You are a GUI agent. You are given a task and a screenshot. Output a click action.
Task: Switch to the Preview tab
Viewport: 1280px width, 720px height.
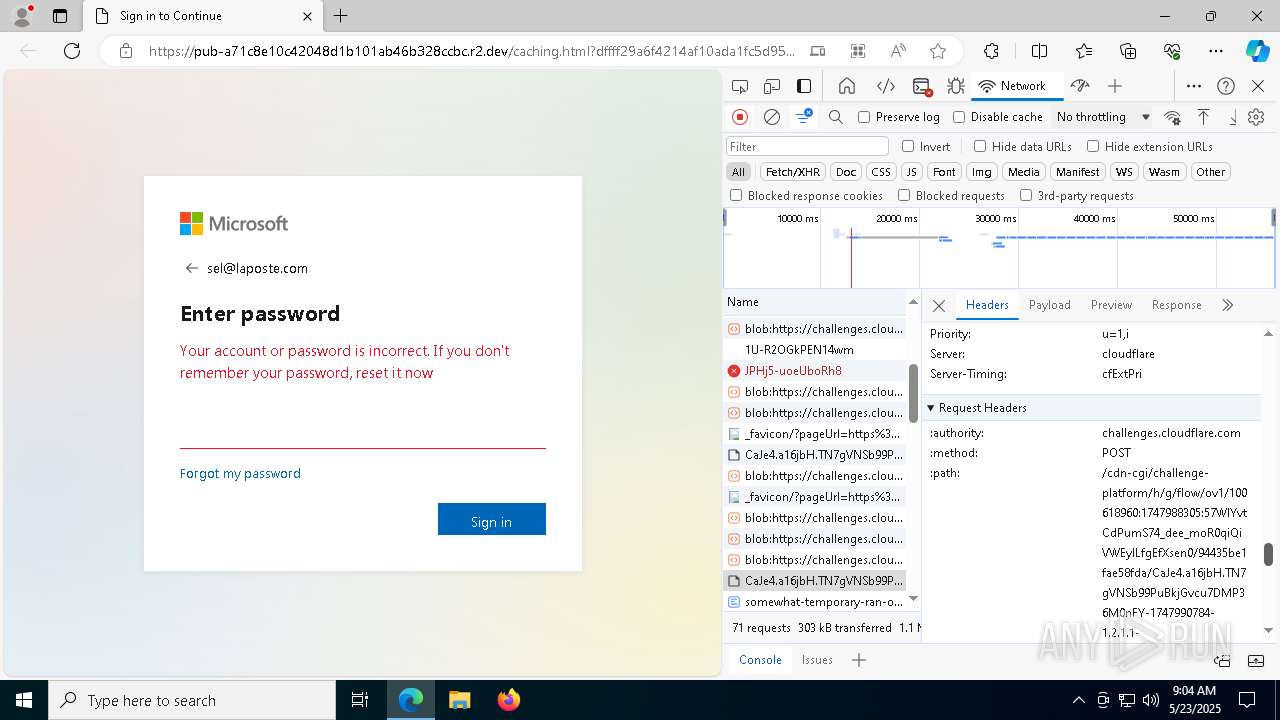coord(1111,305)
